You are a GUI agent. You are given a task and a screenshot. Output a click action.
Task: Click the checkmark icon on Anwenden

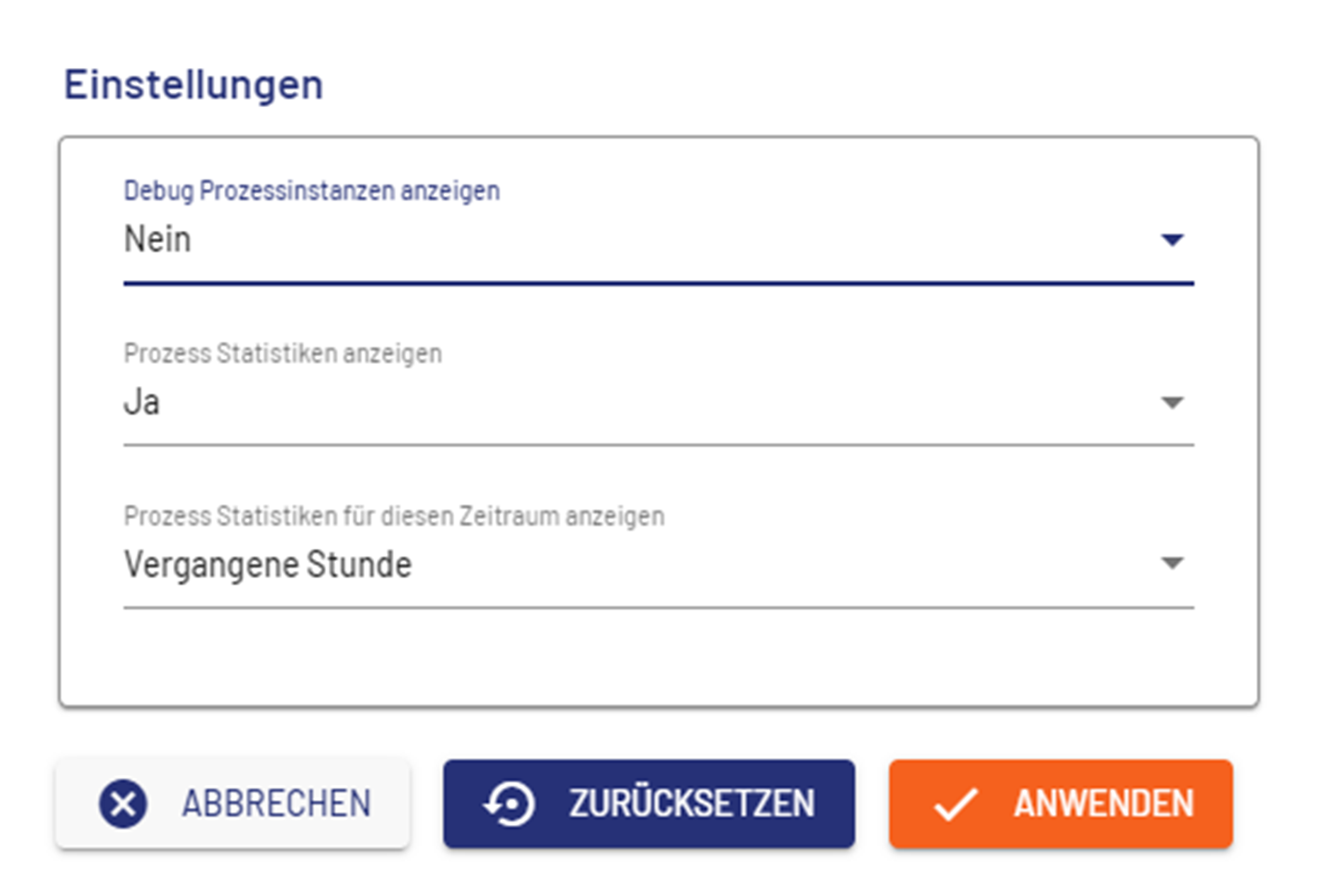click(x=955, y=804)
